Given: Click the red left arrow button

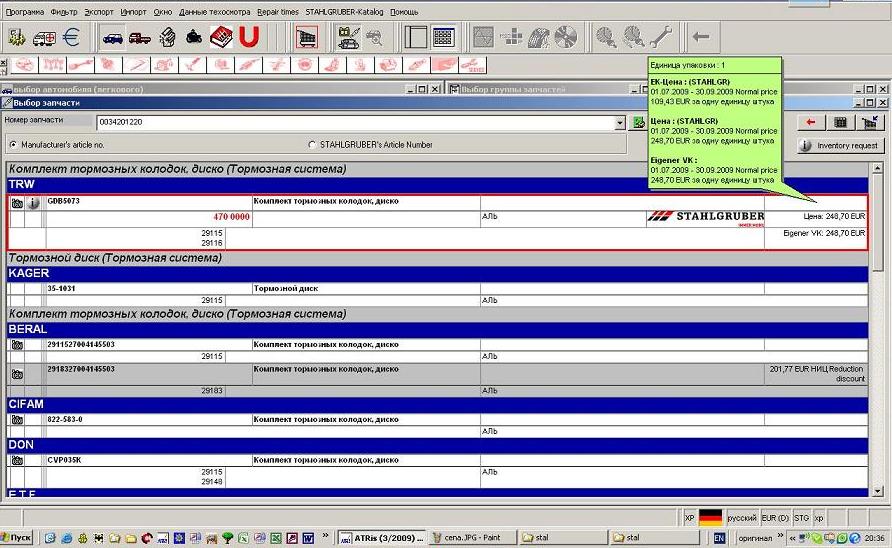Looking at the screenshot, I should (811, 122).
